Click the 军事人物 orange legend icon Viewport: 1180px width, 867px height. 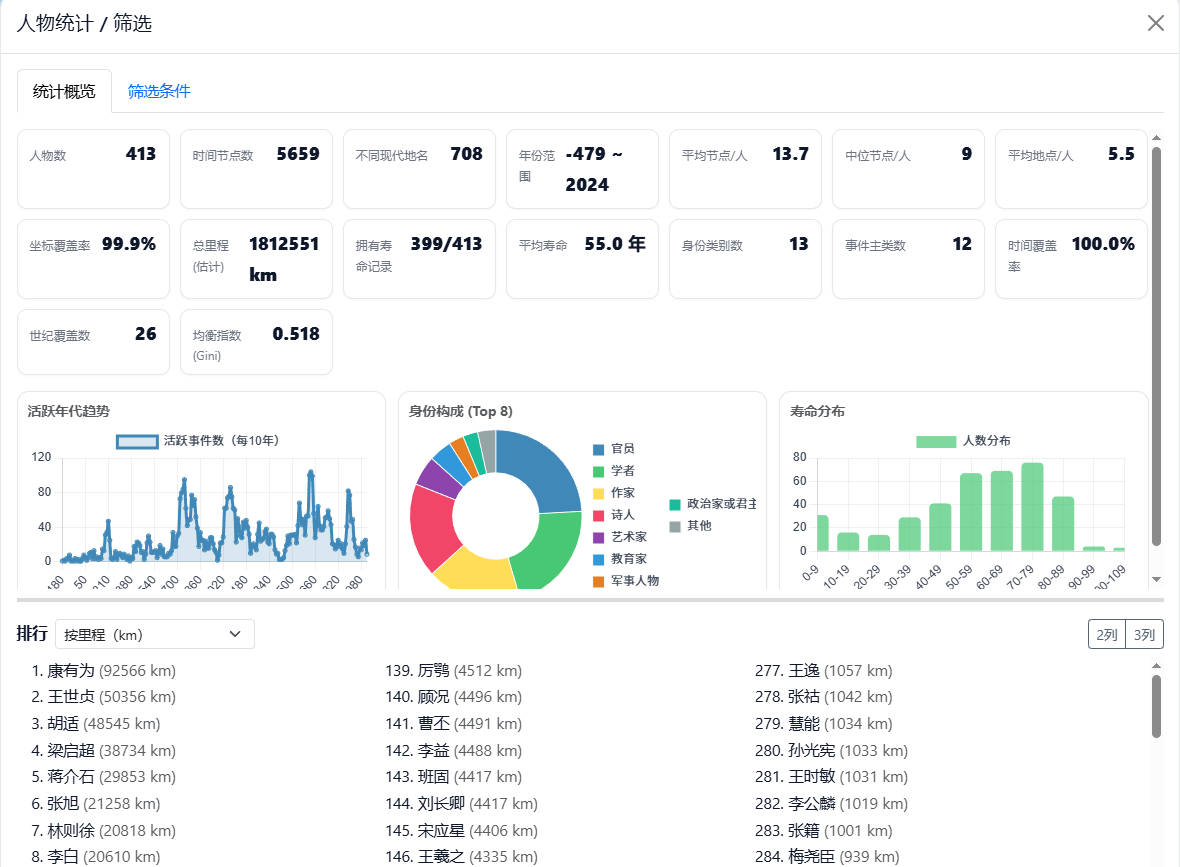click(x=599, y=581)
